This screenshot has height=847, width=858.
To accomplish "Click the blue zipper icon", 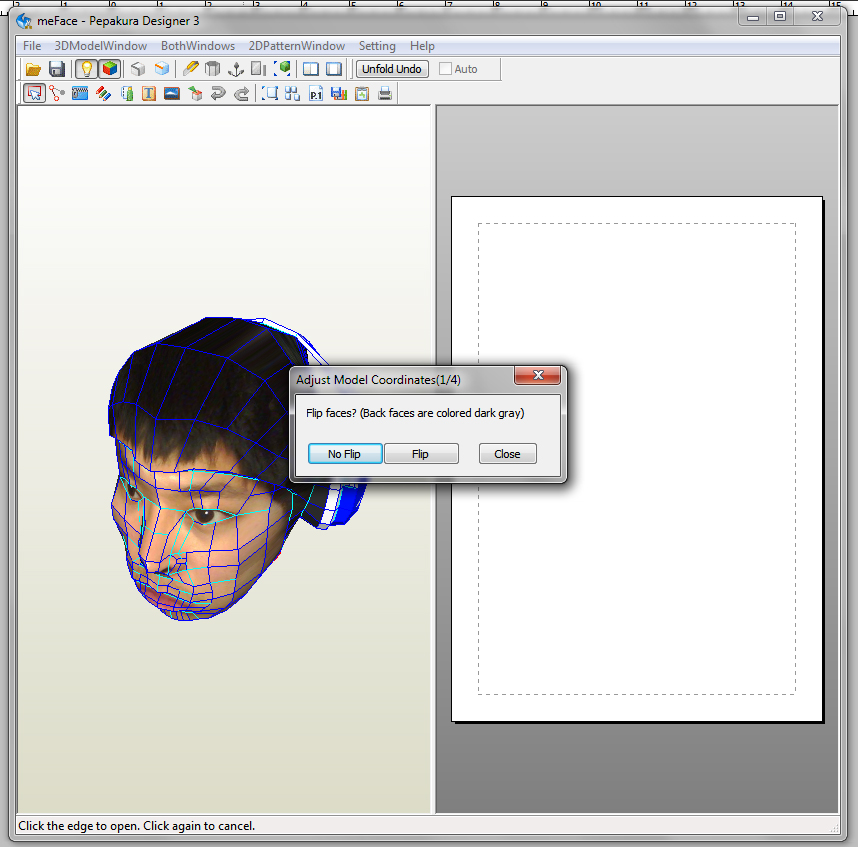I will [80, 94].
